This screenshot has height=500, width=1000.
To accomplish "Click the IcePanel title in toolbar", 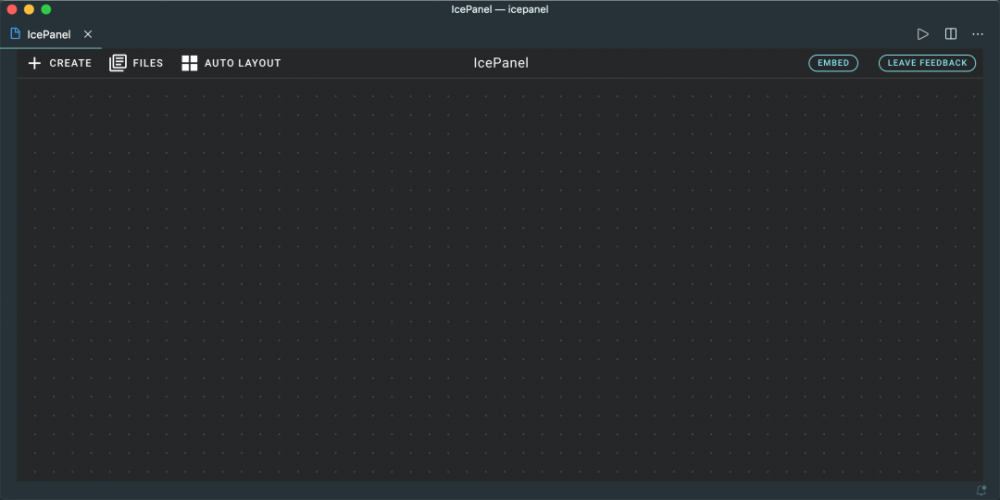I will [x=501, y=63].
